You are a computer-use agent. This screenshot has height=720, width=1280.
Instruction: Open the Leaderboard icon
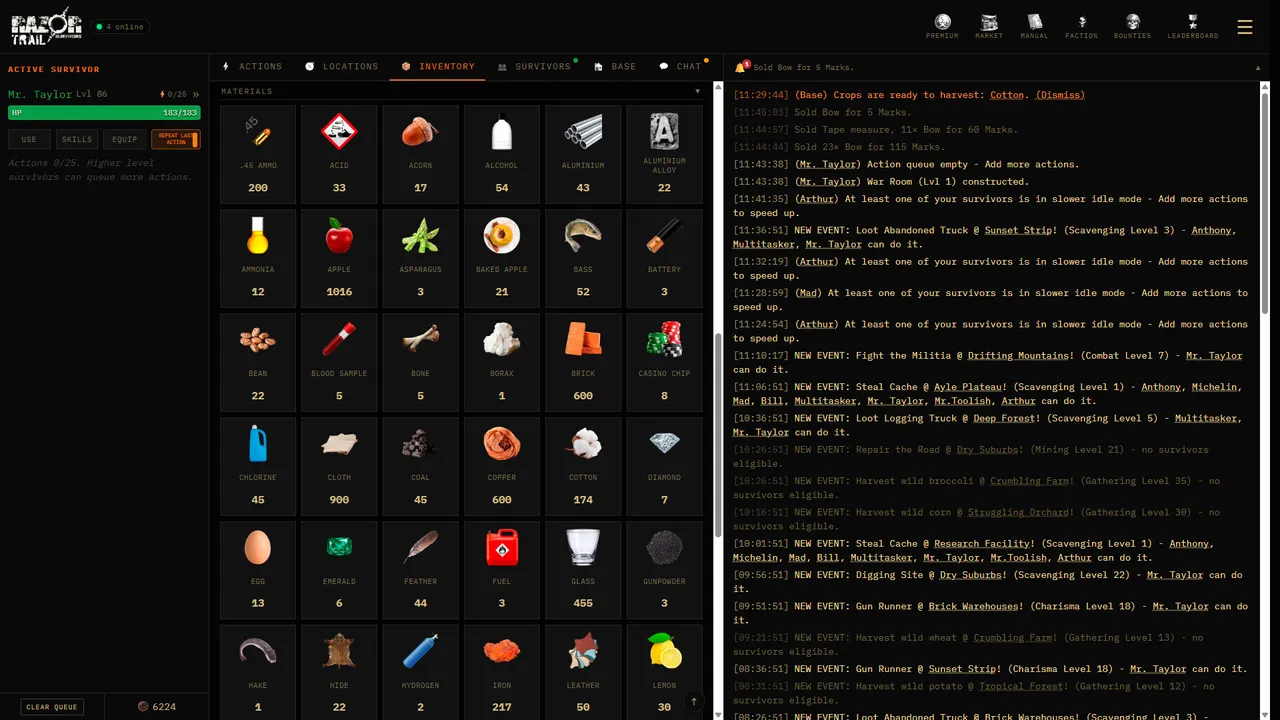click(x=1192, y=26)
